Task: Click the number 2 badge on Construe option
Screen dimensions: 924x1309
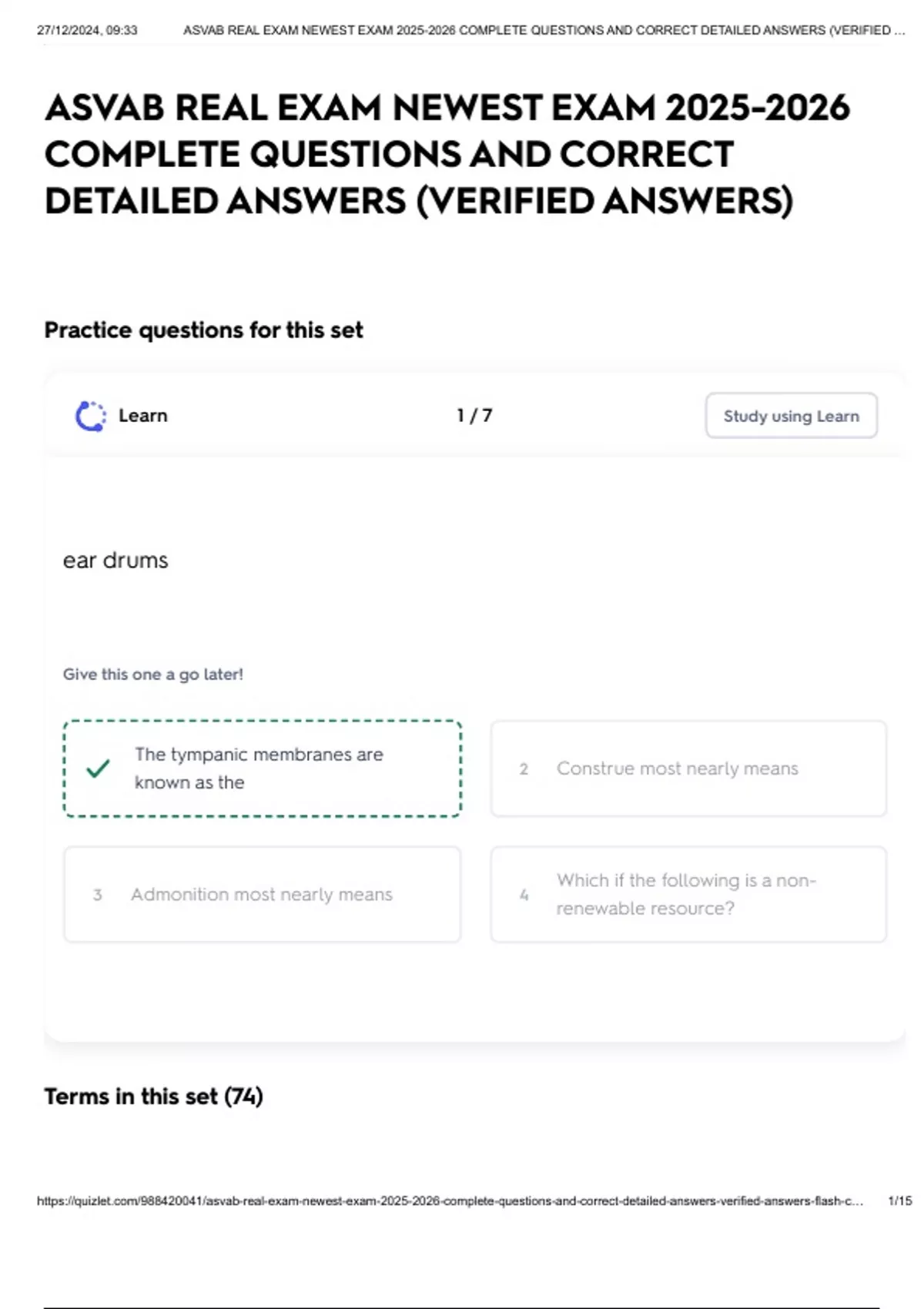Action: tap(524, 769)
